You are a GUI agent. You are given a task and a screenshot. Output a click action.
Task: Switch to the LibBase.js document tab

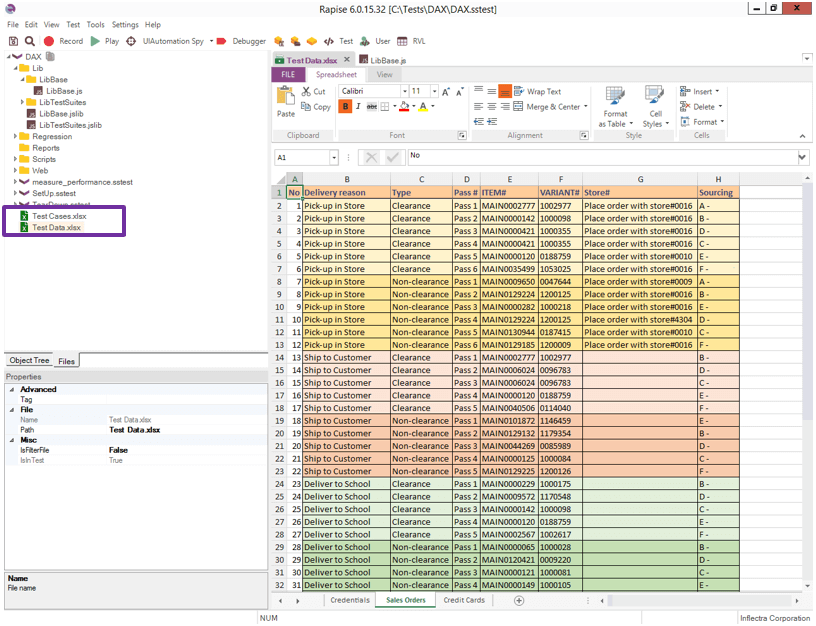pos(383,60)
